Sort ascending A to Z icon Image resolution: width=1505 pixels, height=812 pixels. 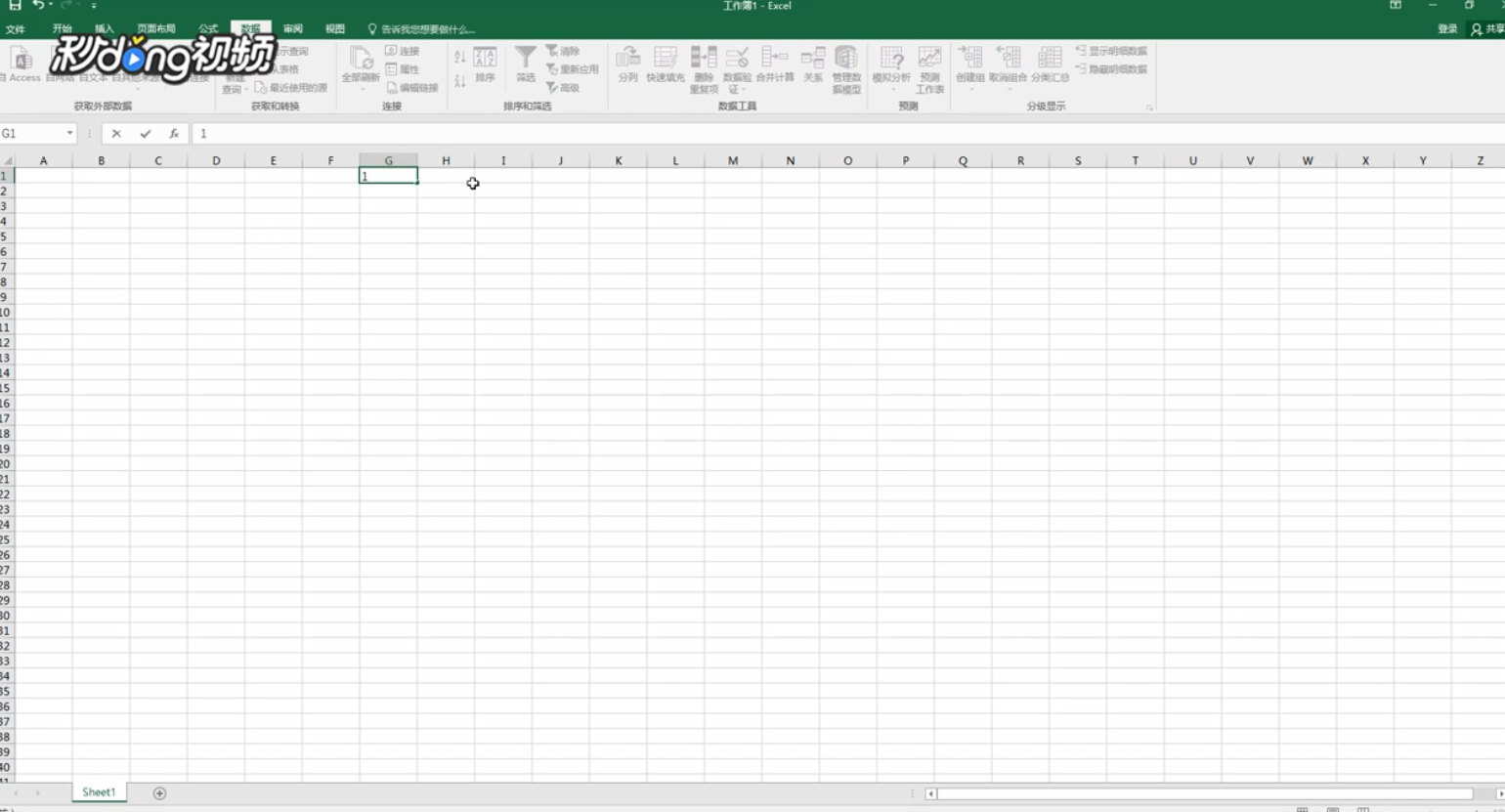[460, 57]
